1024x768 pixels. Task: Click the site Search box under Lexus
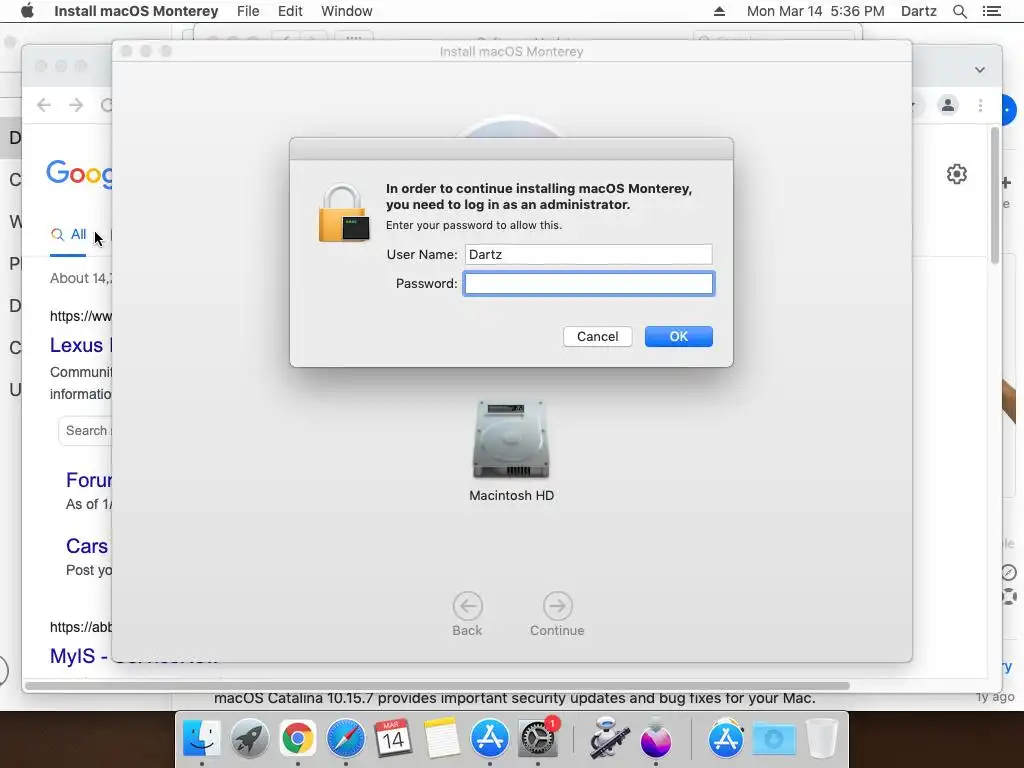pos(85,431)
